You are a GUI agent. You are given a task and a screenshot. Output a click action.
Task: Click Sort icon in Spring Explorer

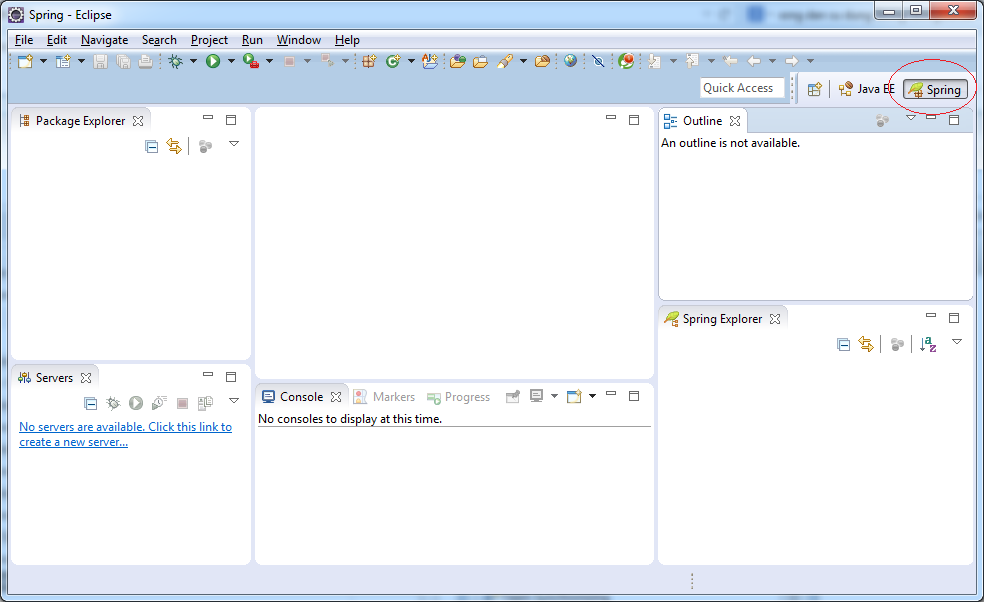[x=928, y=344]
